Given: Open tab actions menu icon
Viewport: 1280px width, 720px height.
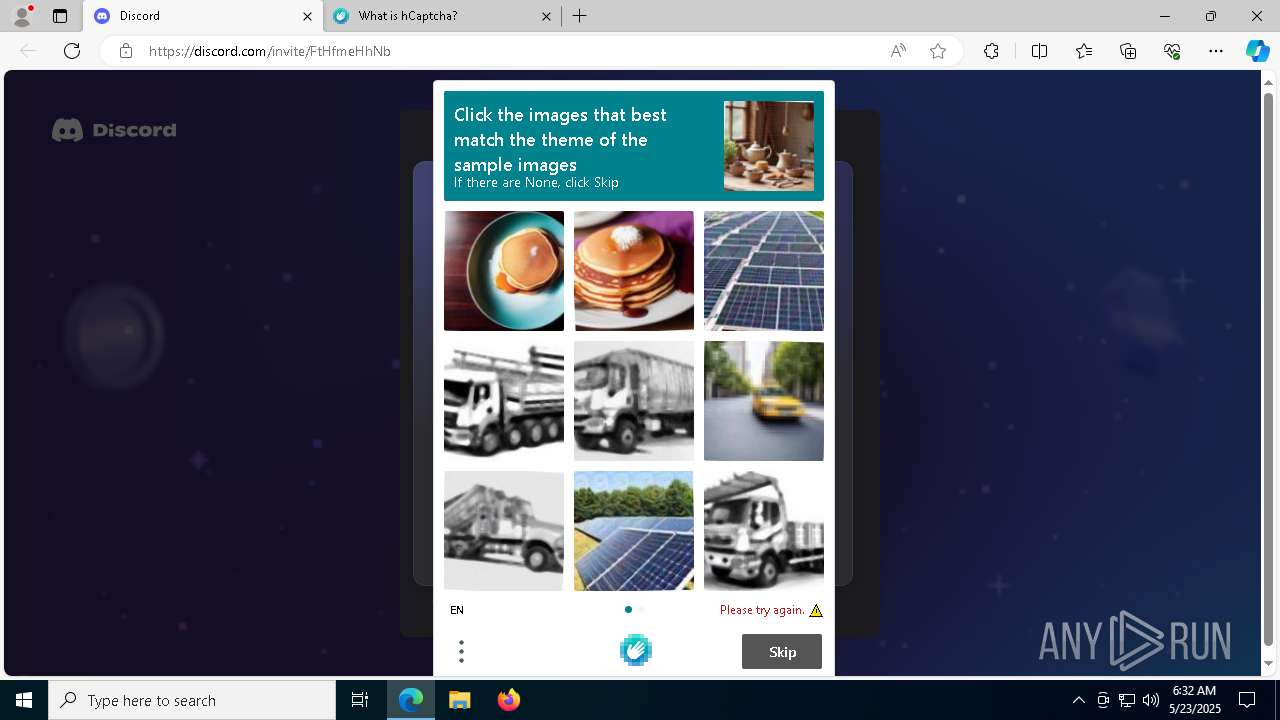Looking at the screenshot, I should pos(60,16).
